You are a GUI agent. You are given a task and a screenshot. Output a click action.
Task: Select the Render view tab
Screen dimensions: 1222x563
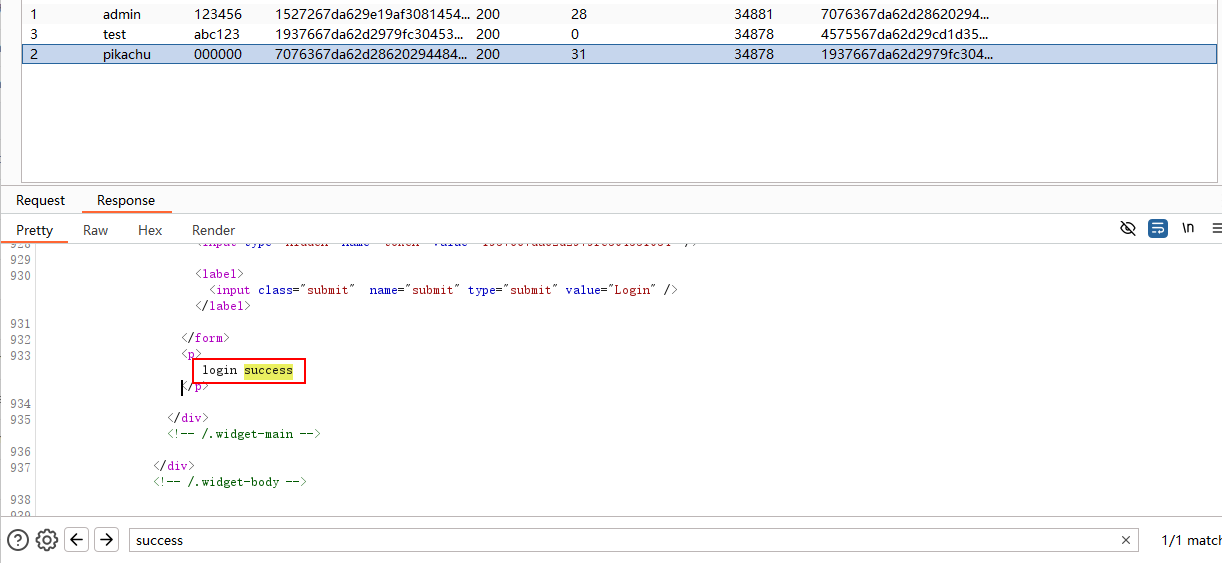point(214,230)
